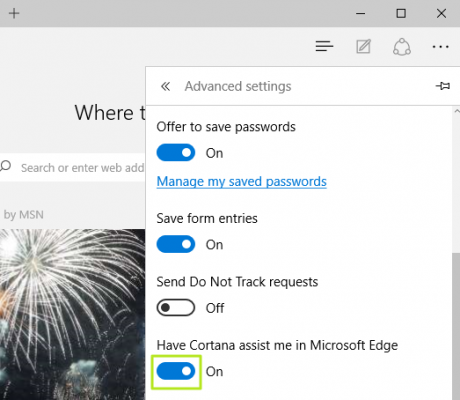The image size is (460, 400).
Task: Open a new tab with the plus icon
Action: (14, 13)
